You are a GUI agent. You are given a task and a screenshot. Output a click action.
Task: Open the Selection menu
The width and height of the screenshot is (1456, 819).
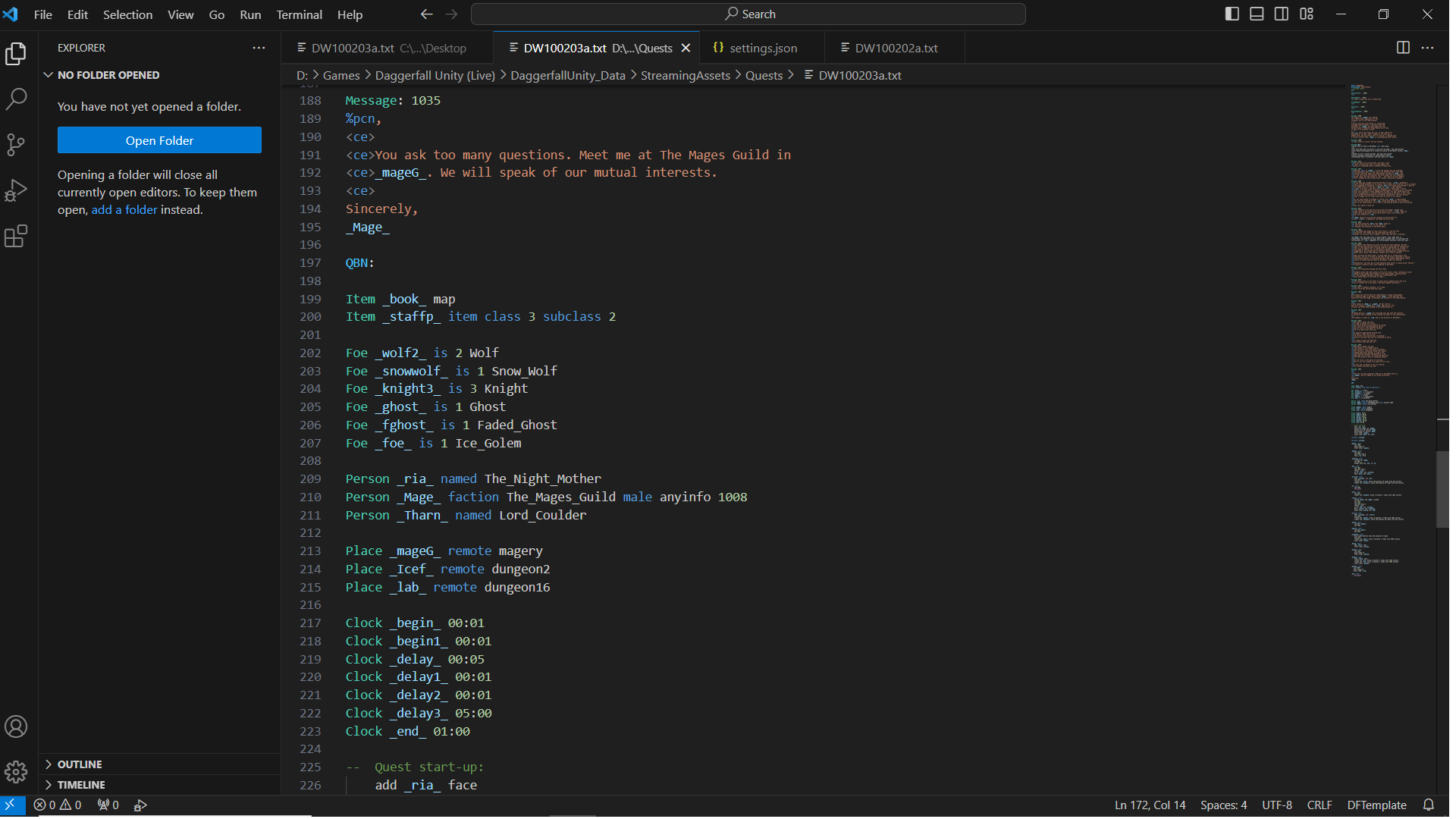[x=127, y=14]
